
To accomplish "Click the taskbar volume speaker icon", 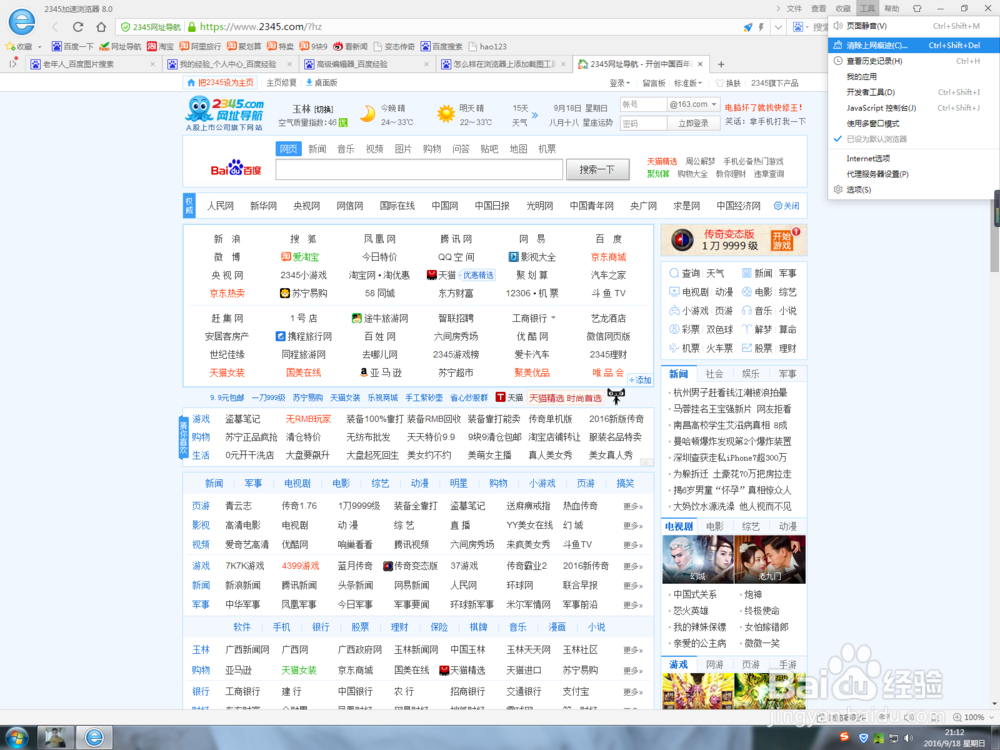I will pyautogui.click(x=908, y=738).
